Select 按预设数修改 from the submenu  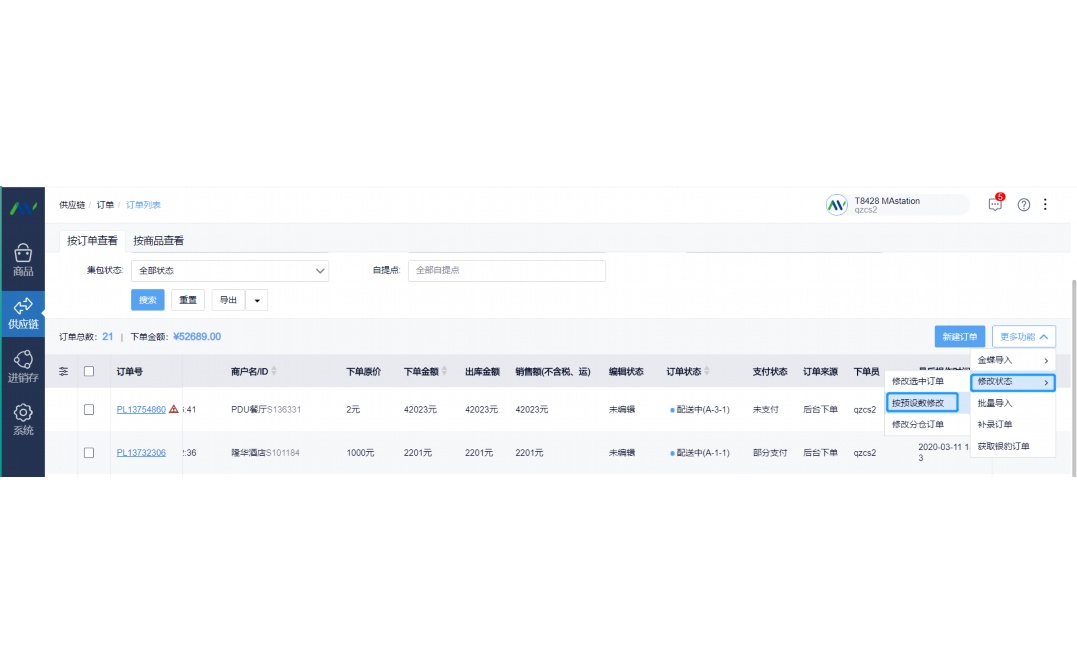[920, 402]
